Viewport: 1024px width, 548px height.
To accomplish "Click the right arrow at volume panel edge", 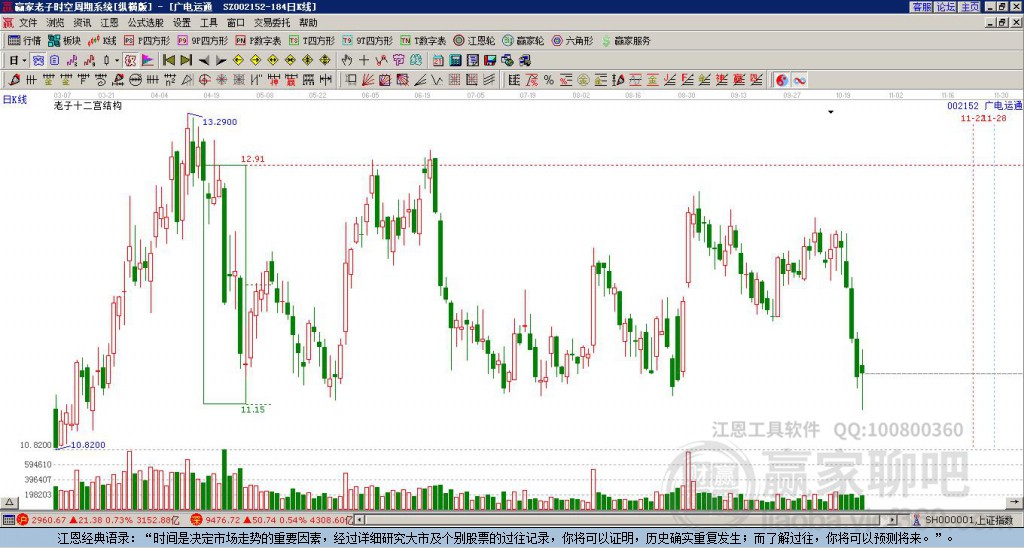I will click(1014, 502).
